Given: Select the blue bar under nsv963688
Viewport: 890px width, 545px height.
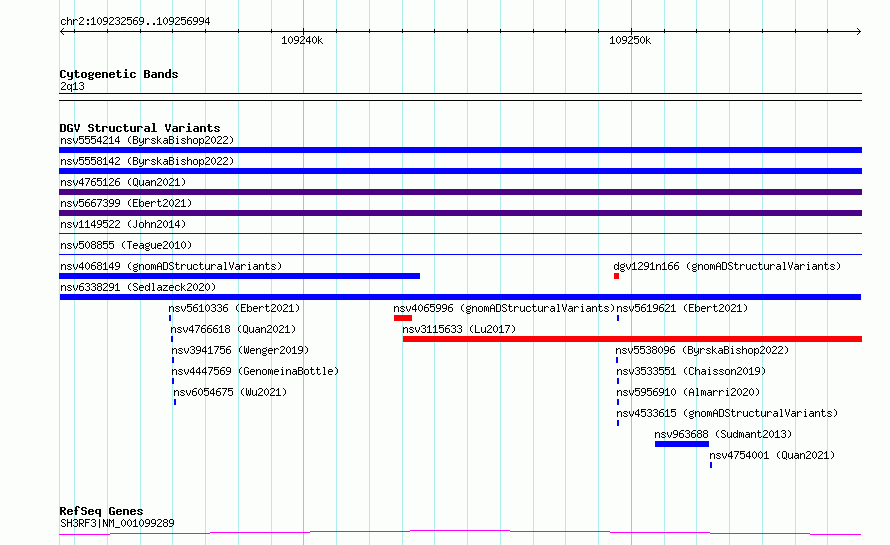Looking at the screenshot, I should click(x=682, y=444).
